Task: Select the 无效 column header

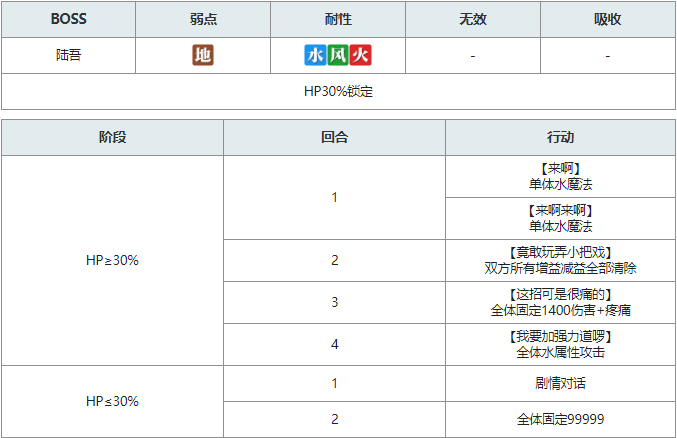Action: click(x=473, y=19)
